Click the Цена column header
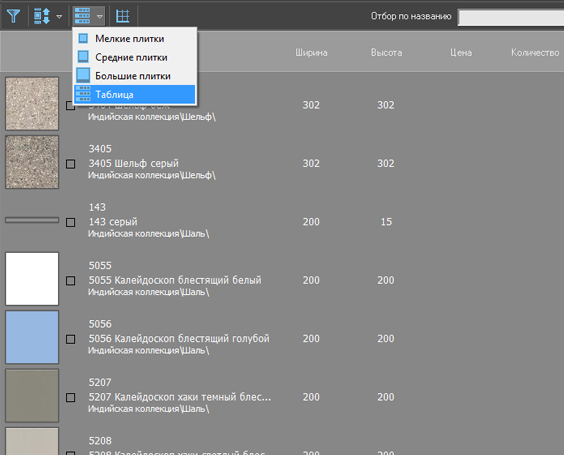The width and height of the screenshot is (564, 455). (461, 53)
